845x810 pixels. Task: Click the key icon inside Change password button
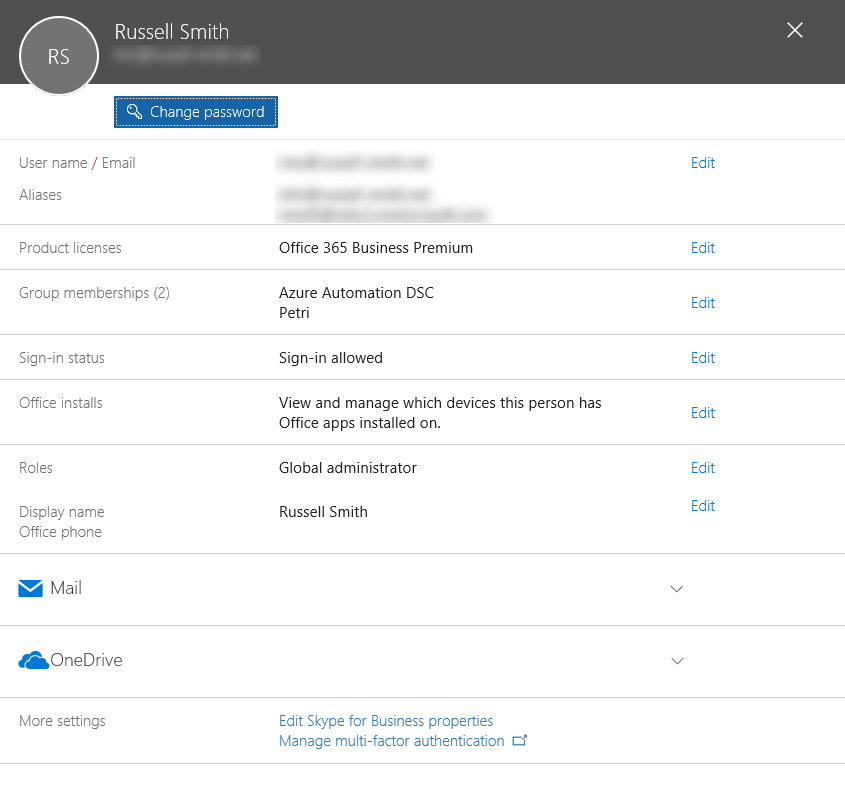point(133,112)
